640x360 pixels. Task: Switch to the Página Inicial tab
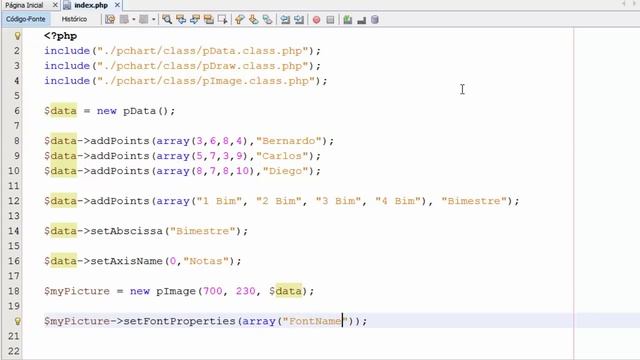click(24, 5)
